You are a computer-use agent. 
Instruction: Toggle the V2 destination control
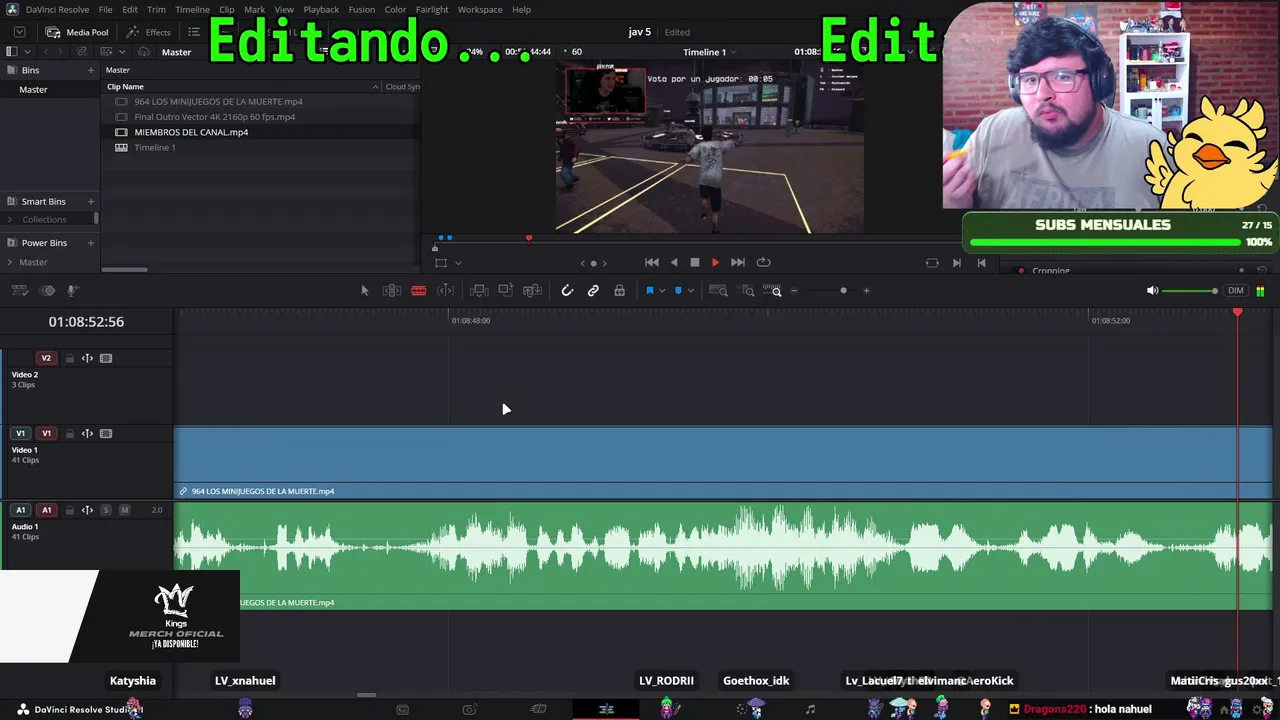(46, 358)
